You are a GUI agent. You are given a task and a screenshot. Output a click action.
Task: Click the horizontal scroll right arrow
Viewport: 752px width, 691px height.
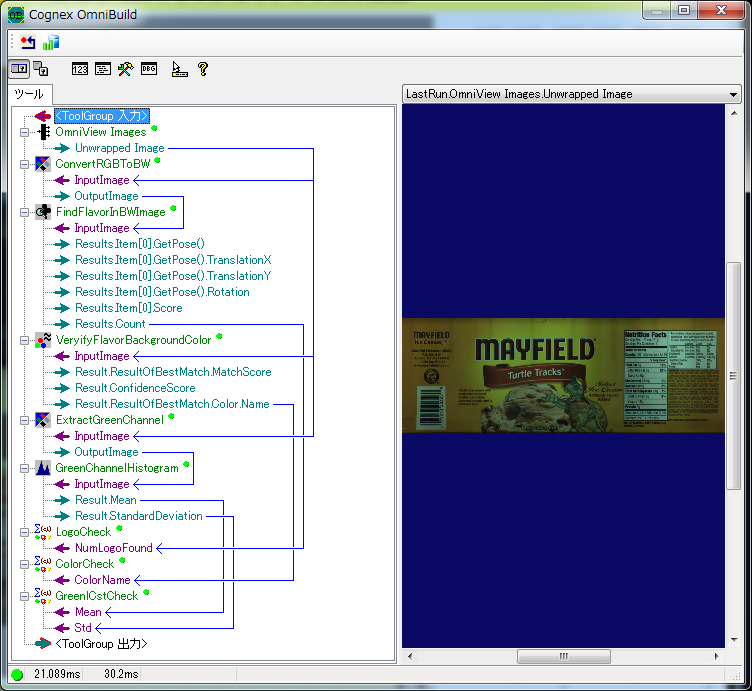(717, 656)
